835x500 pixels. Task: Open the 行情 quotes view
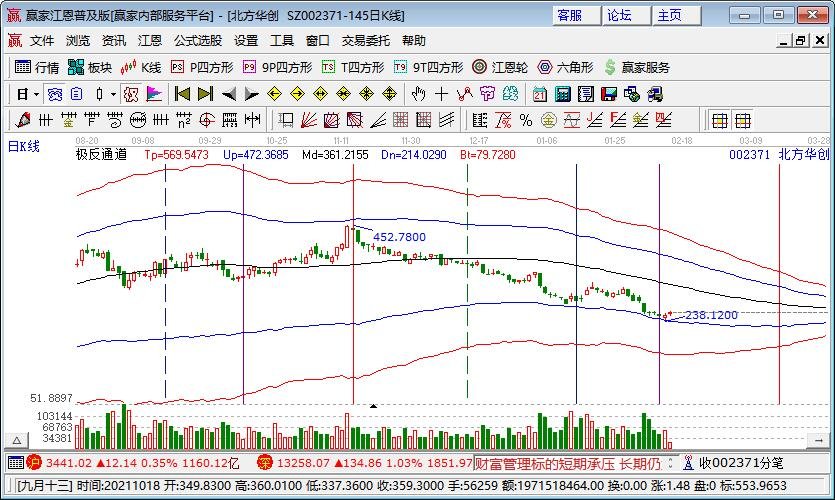(37, 68)
